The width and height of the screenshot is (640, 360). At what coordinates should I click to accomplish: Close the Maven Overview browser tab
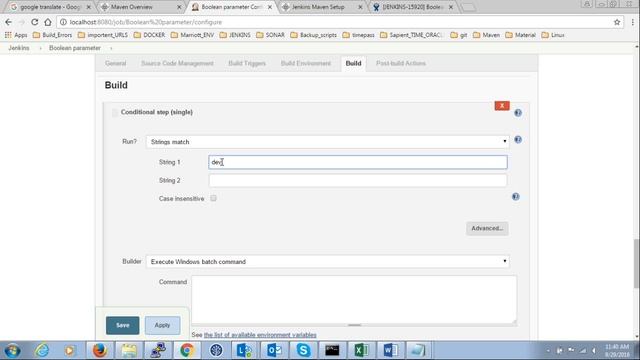(179, 7)
